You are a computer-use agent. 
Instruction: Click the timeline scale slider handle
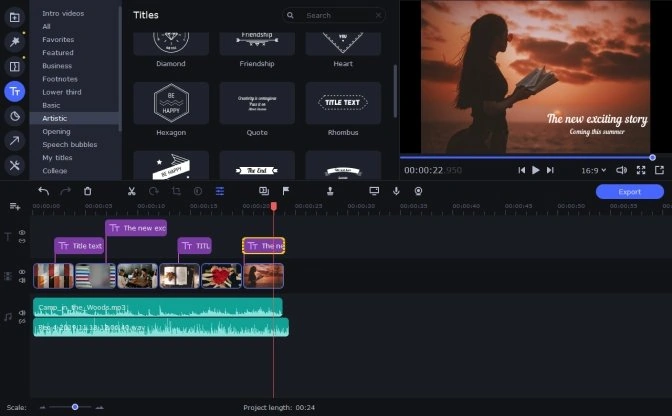75,407
